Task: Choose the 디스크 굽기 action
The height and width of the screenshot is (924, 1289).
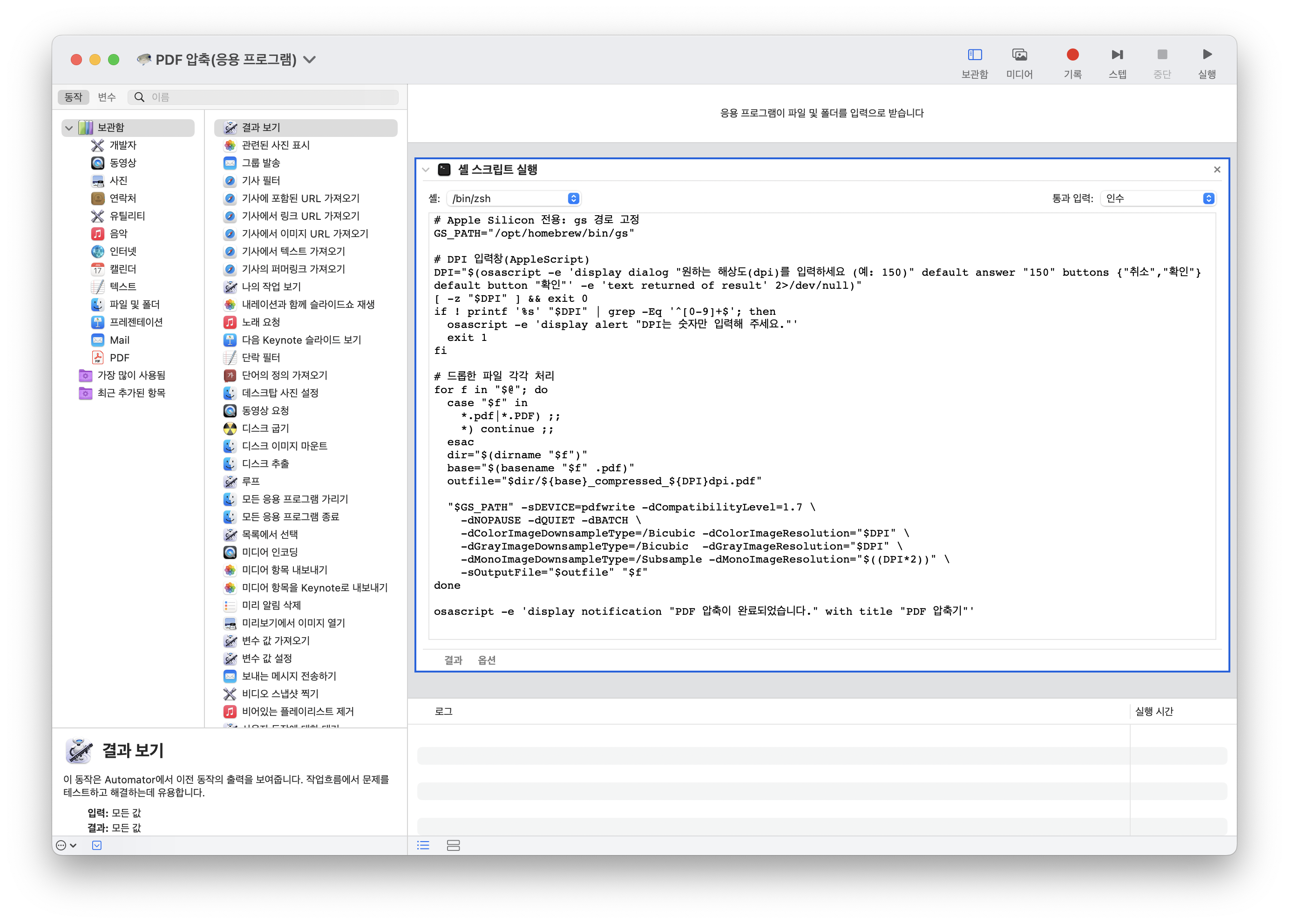Action: (265, 428)
